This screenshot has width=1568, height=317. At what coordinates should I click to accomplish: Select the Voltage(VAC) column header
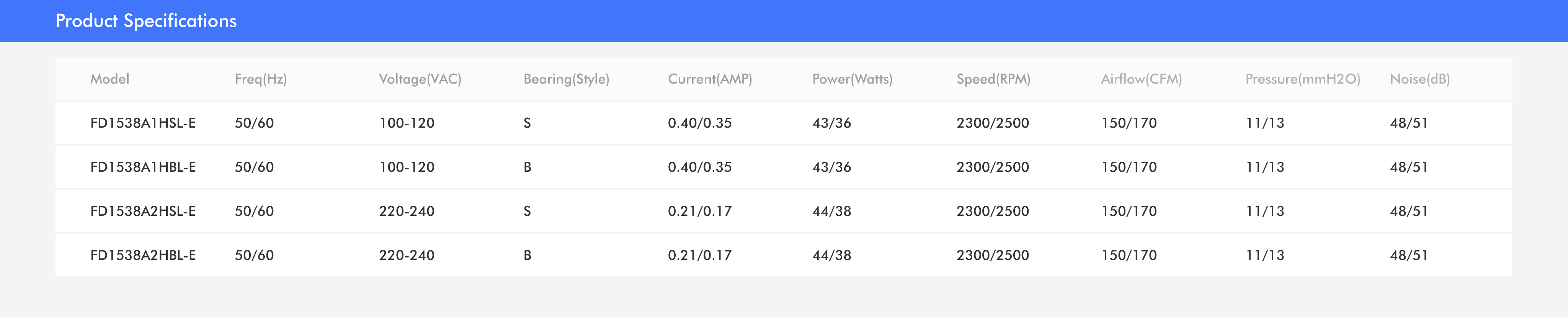pyautogui.click(x=420, y=79)
